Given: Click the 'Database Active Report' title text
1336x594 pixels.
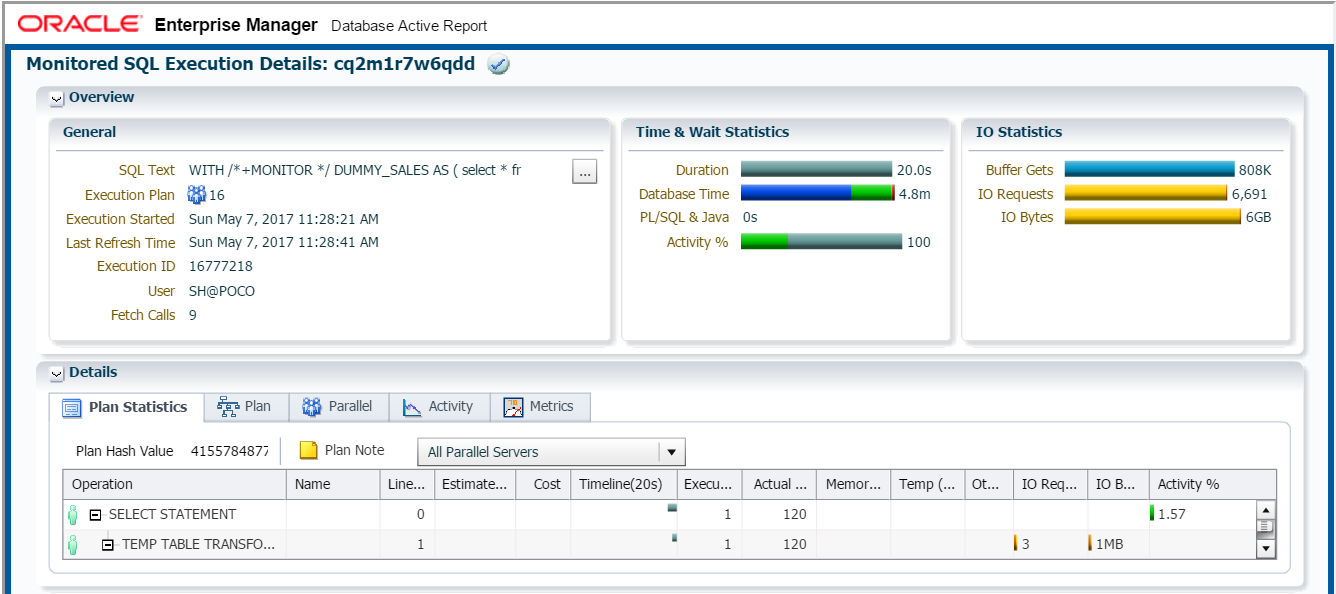Looking at the screenshot, I should tap(409, 26).
